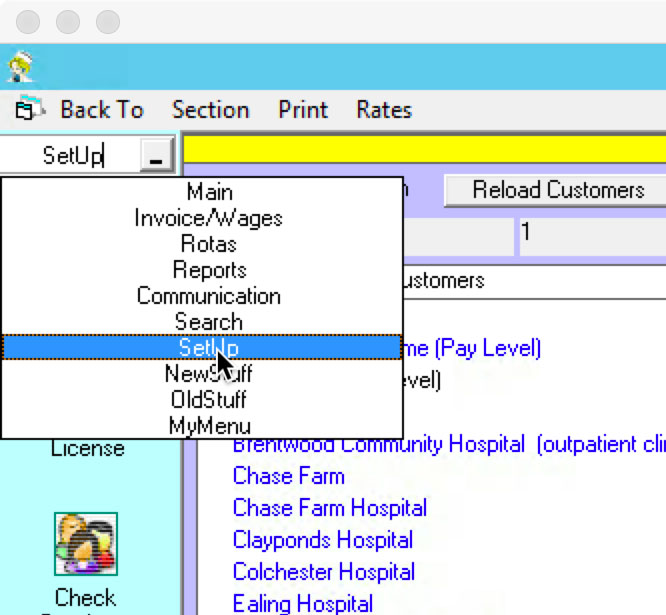
Task: Click the app character icon in title bar
Action: [19, 67]
